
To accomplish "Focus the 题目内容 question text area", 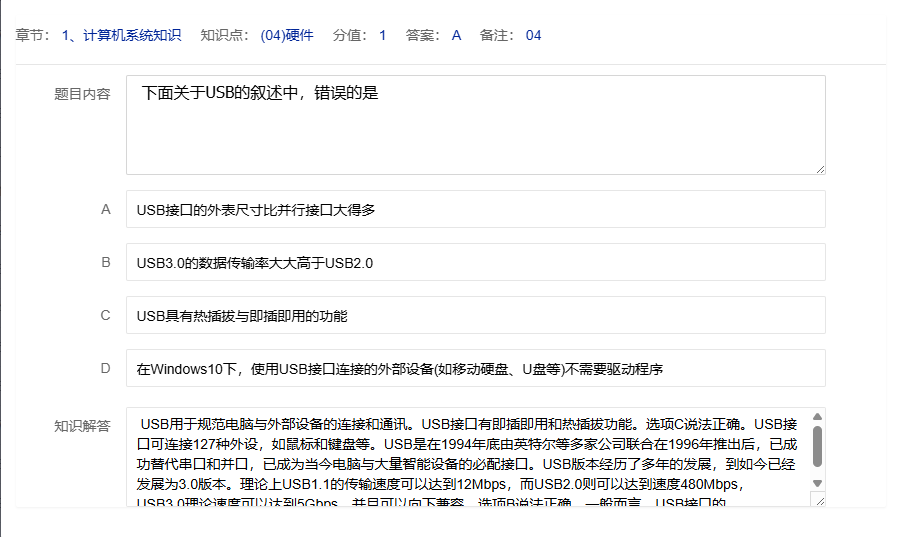I will click(x=475, y=125).
